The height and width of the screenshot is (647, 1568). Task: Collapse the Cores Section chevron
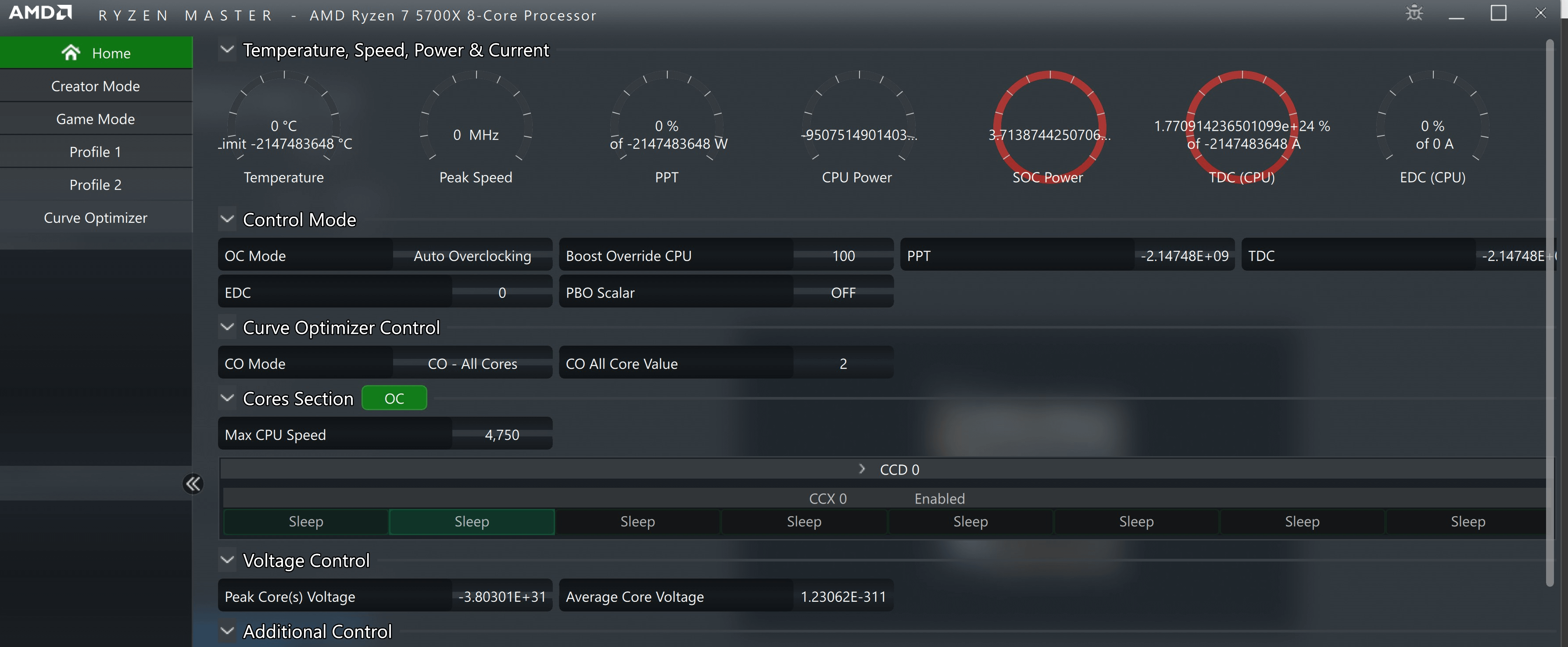(227, 398)
